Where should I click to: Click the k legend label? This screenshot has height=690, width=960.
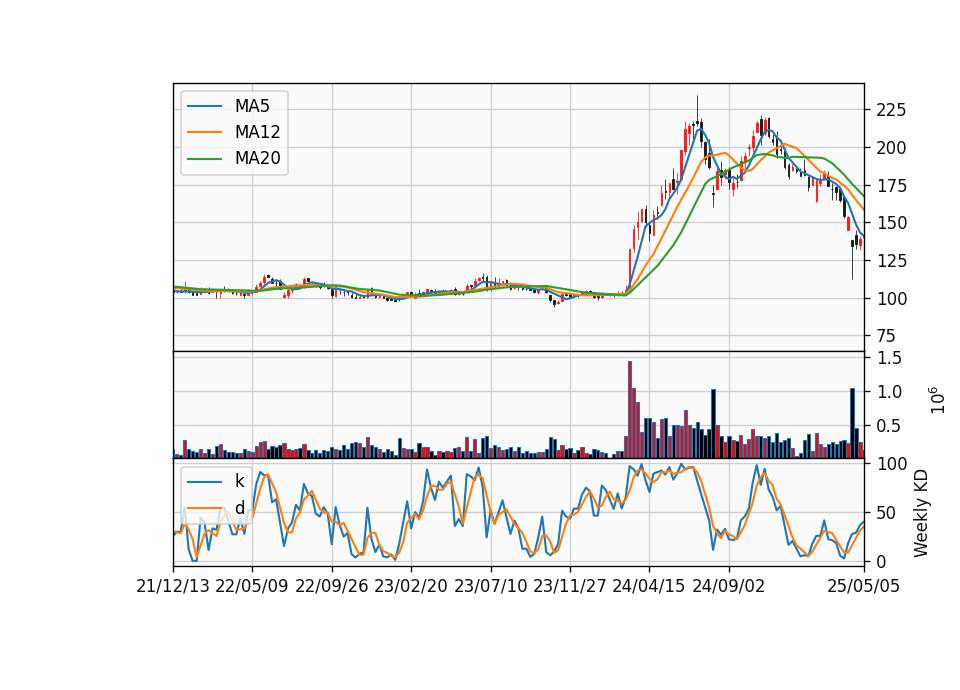tap(239, 481)
